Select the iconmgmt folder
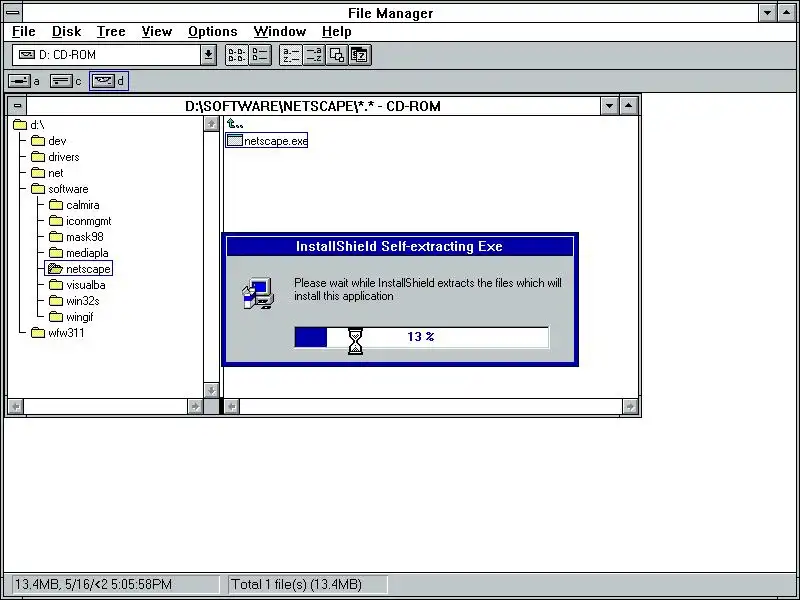 80,221
